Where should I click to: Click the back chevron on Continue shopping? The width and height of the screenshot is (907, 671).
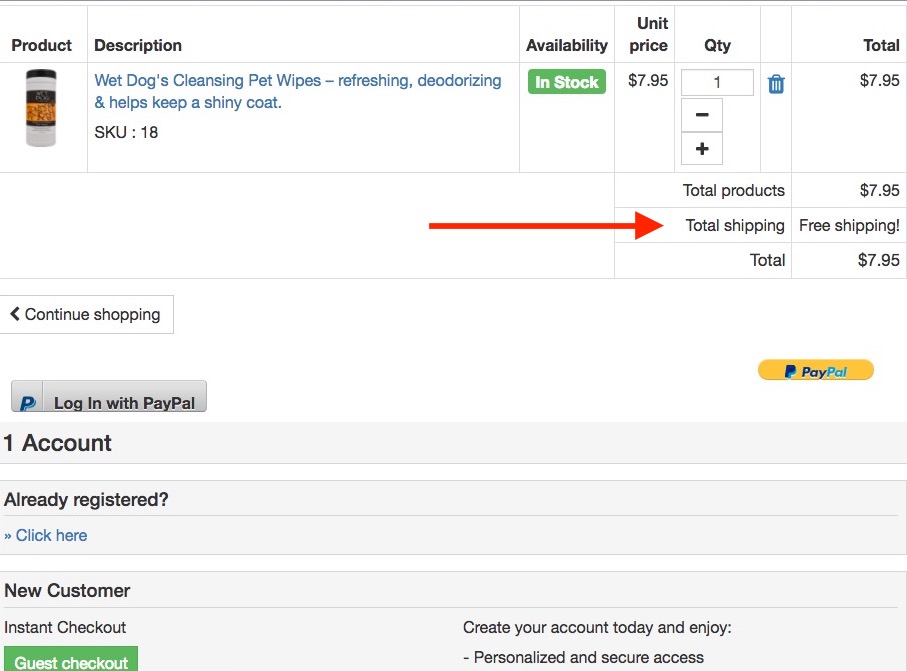(x=14, y=314)
